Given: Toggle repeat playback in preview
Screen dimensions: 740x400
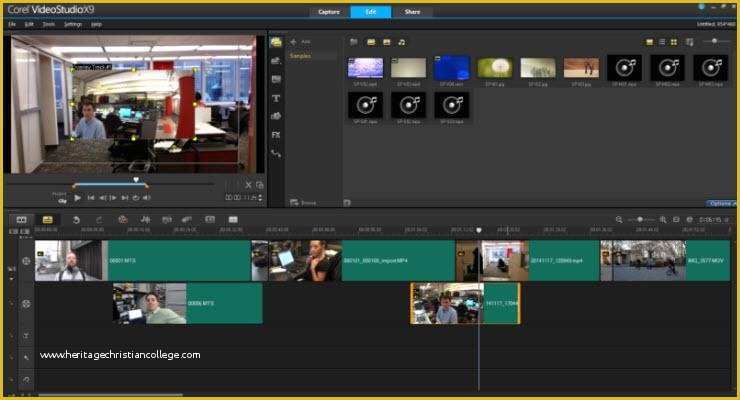Looking at the screenshot, I should point(135,198).
